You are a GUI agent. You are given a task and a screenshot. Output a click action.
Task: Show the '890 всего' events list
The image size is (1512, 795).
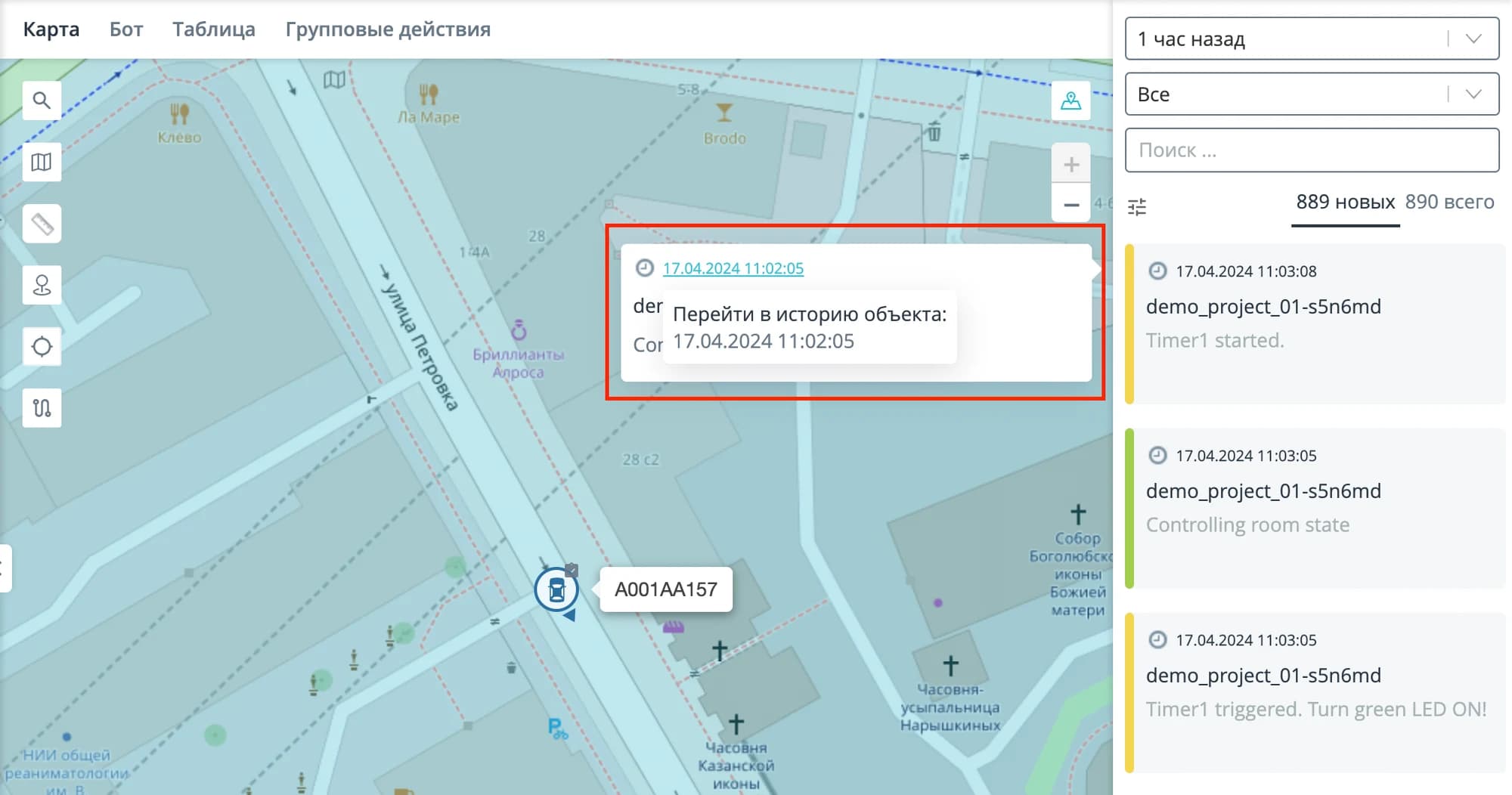(x=1449, y=203)
